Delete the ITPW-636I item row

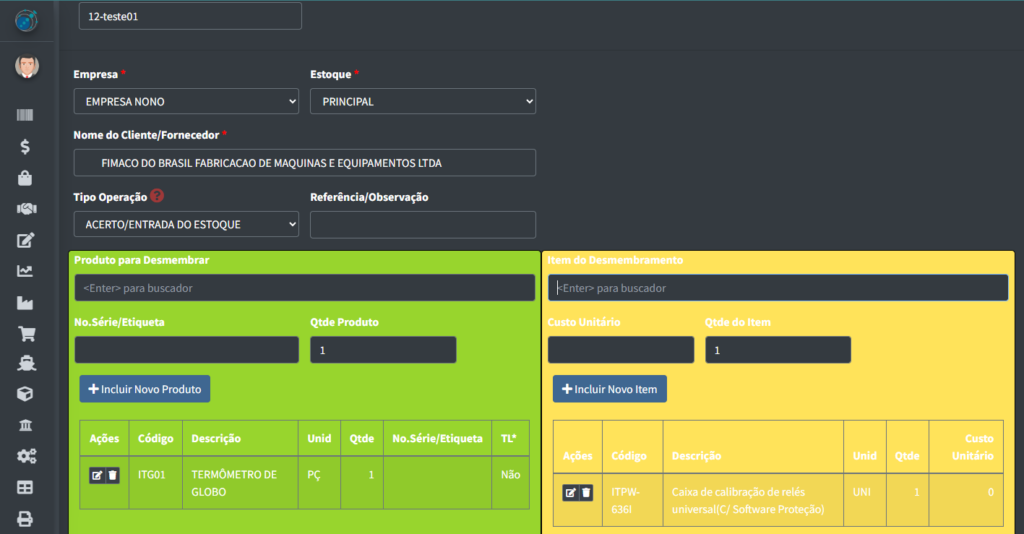pyautogui.click(x=586, y=492)
